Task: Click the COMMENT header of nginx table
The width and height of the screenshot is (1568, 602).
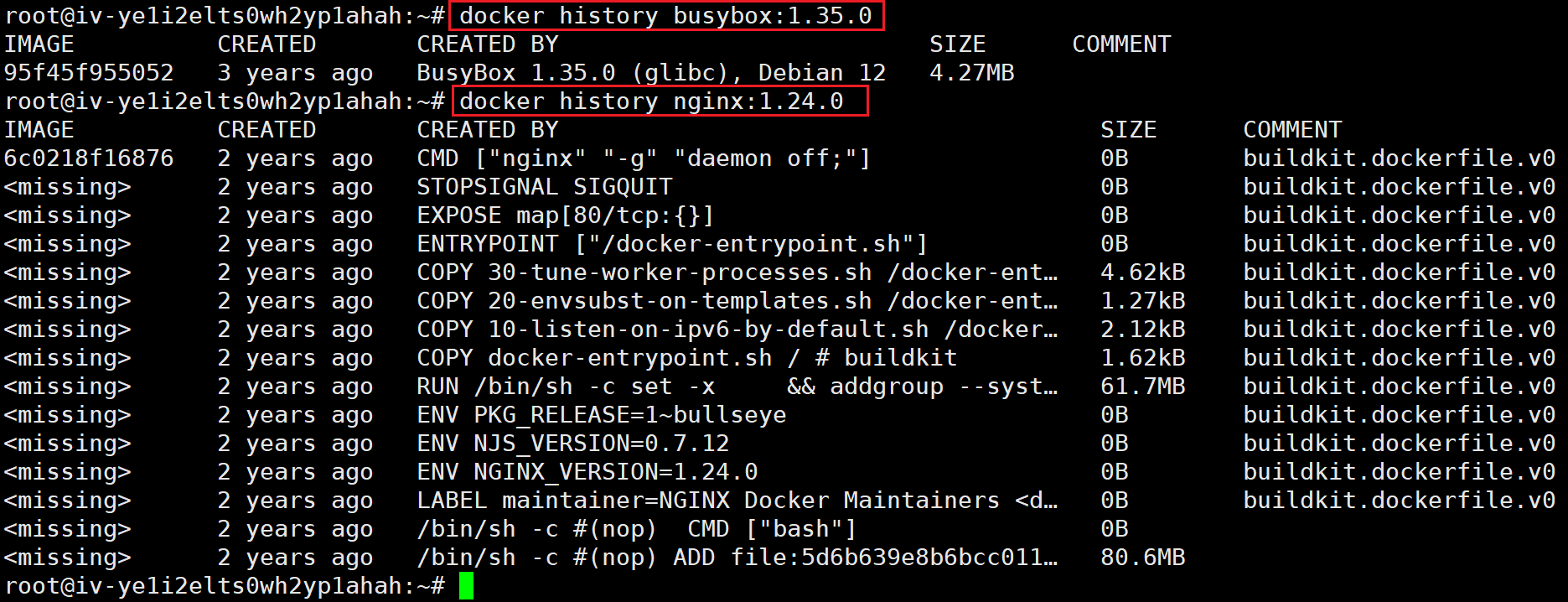Action: click(1292, 130)
